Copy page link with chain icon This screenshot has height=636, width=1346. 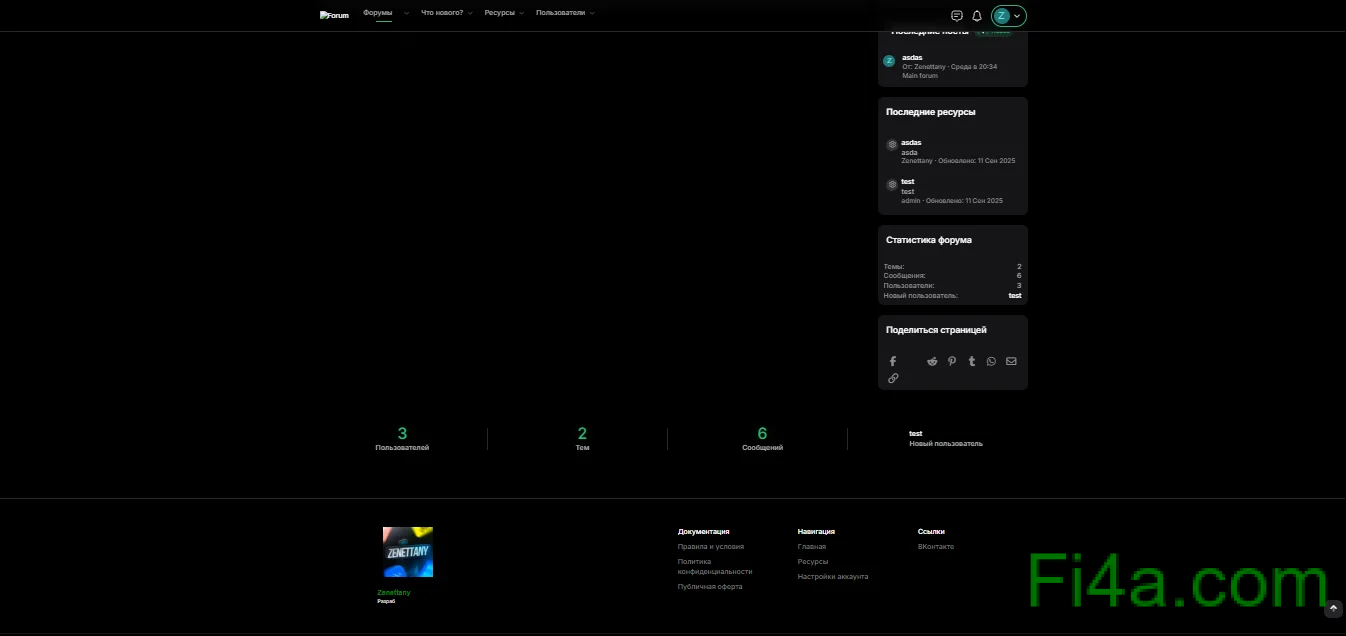[893, 378]
